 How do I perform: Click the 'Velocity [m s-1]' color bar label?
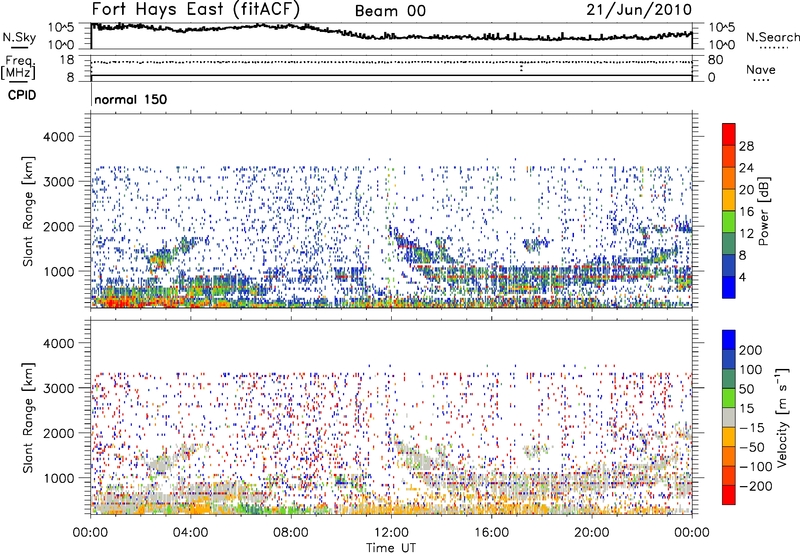pos(782,417)
